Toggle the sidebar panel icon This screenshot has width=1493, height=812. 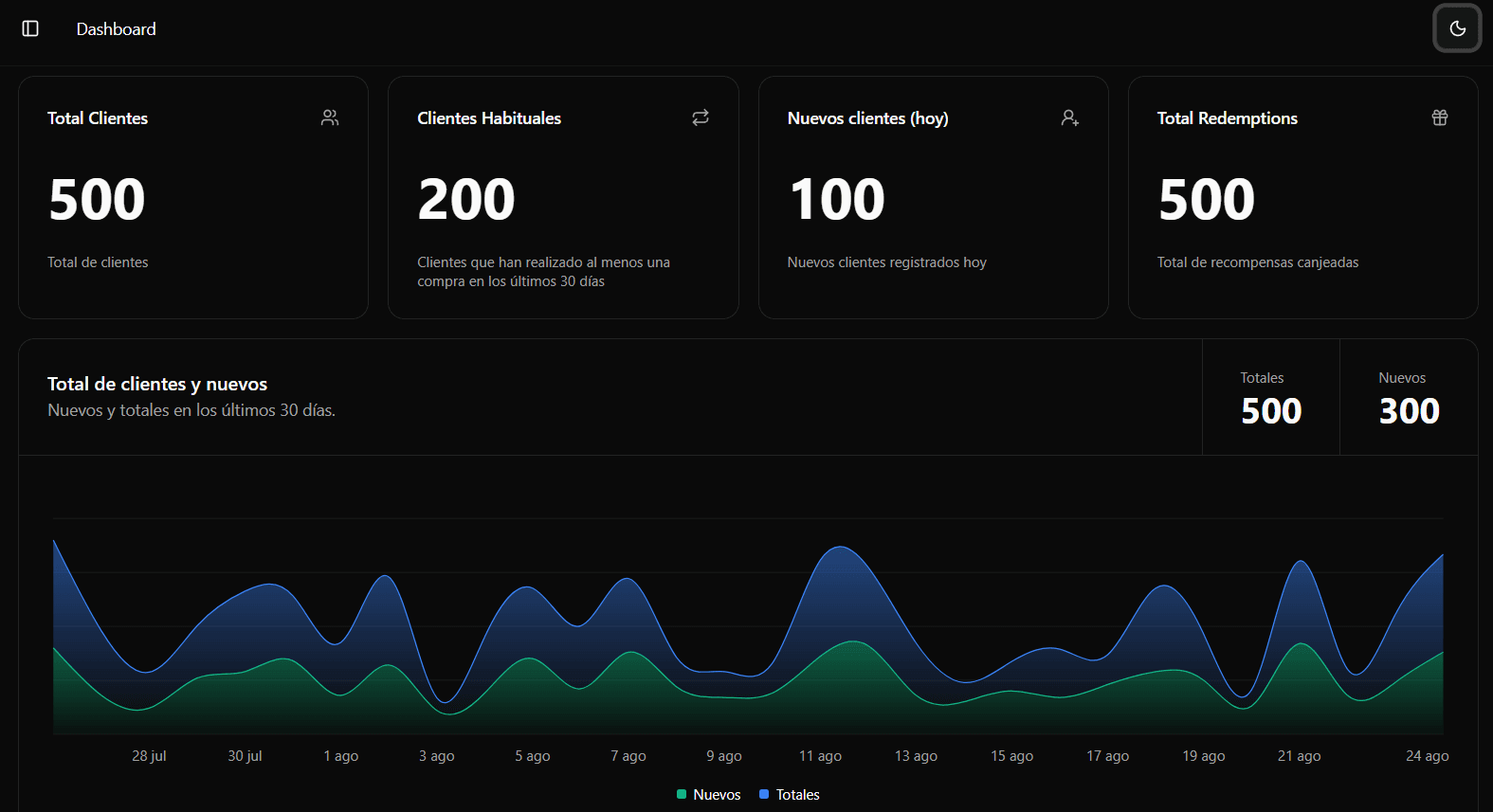30,28
